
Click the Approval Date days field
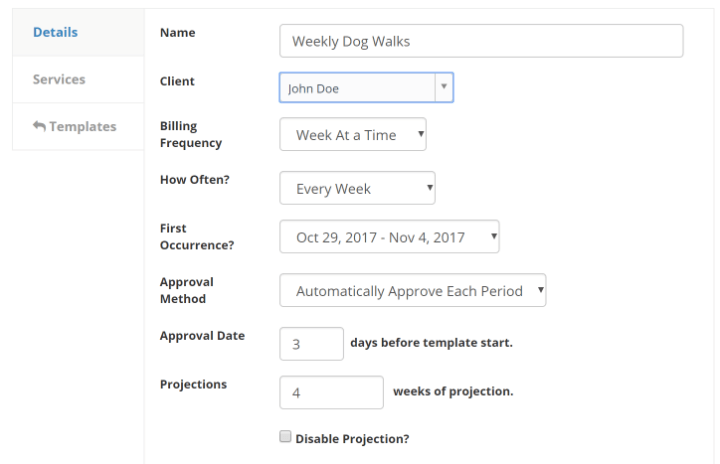311,344
